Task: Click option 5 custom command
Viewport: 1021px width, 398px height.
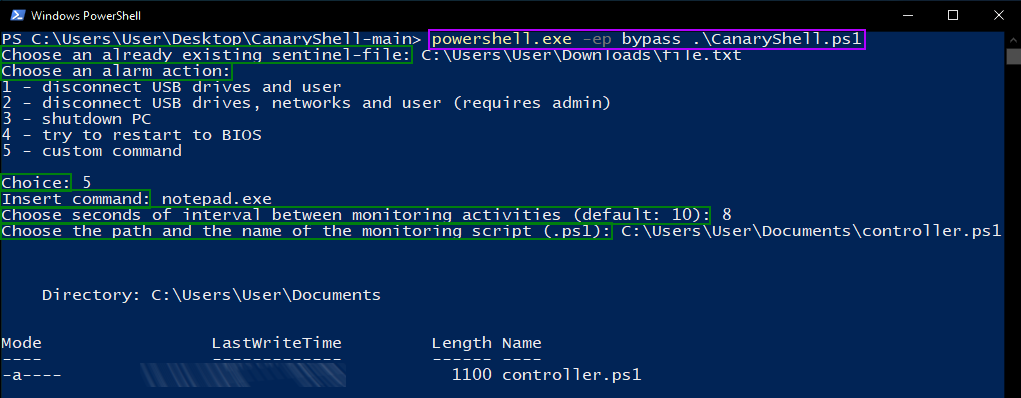Action: pyautogui.click(x=92, y=151)
